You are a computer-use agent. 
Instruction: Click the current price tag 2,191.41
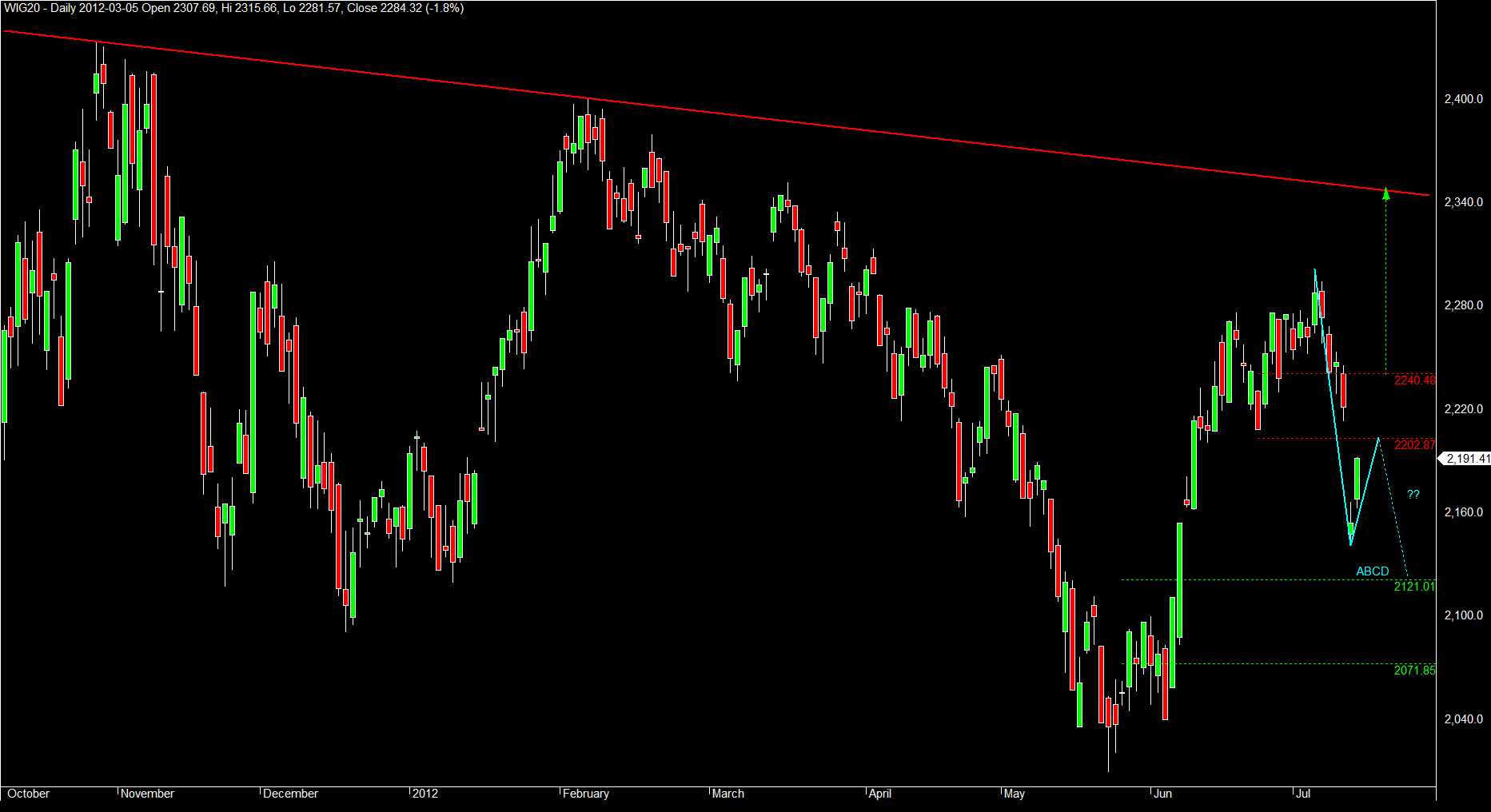pos(1465,459)
